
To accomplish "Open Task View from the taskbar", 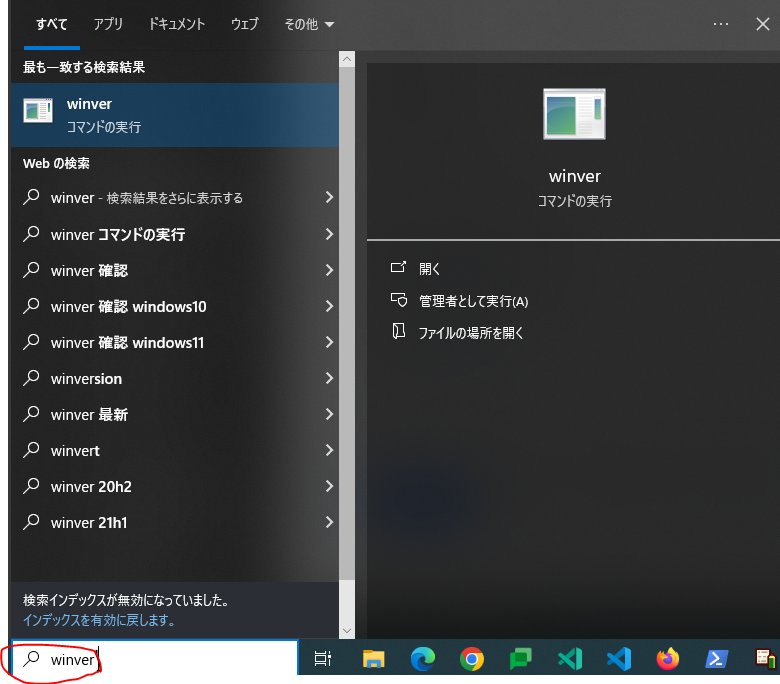I will 323,658.
